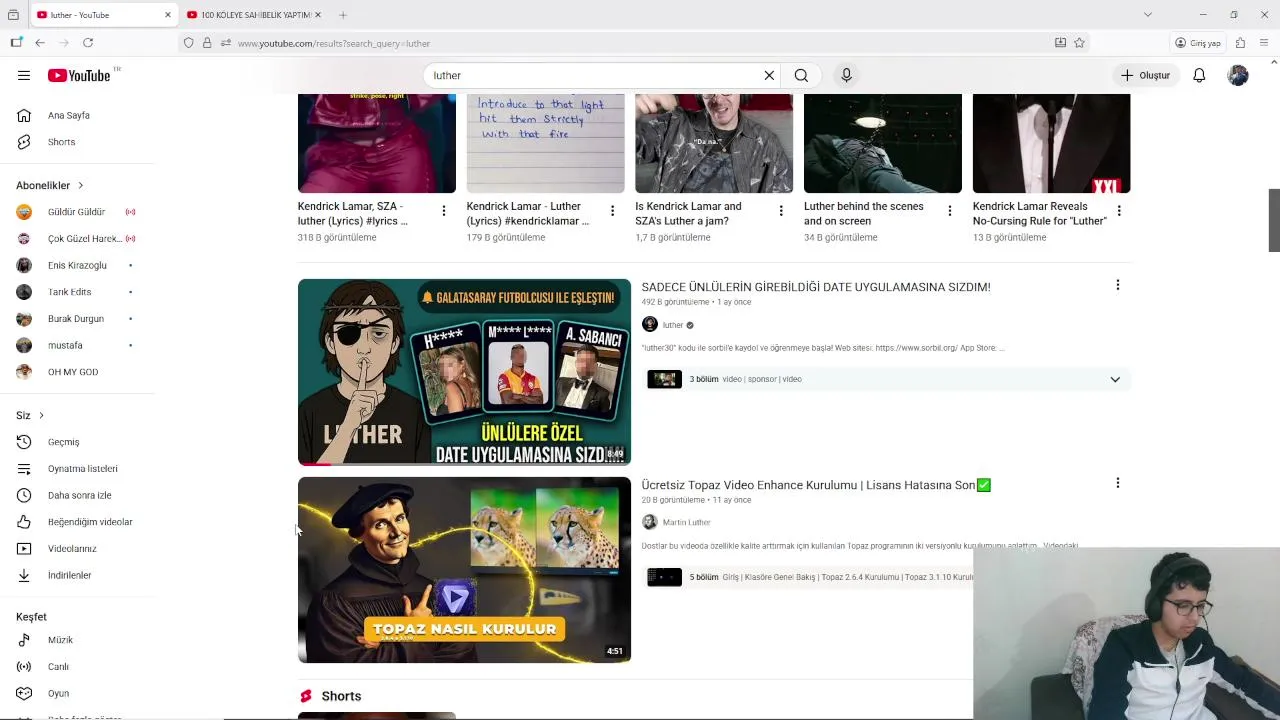Viewport: 1280px width, 720px height.
Task: Open options for SADECE ÜNLÜLERİN video
Action: (x=1117, y=285)
